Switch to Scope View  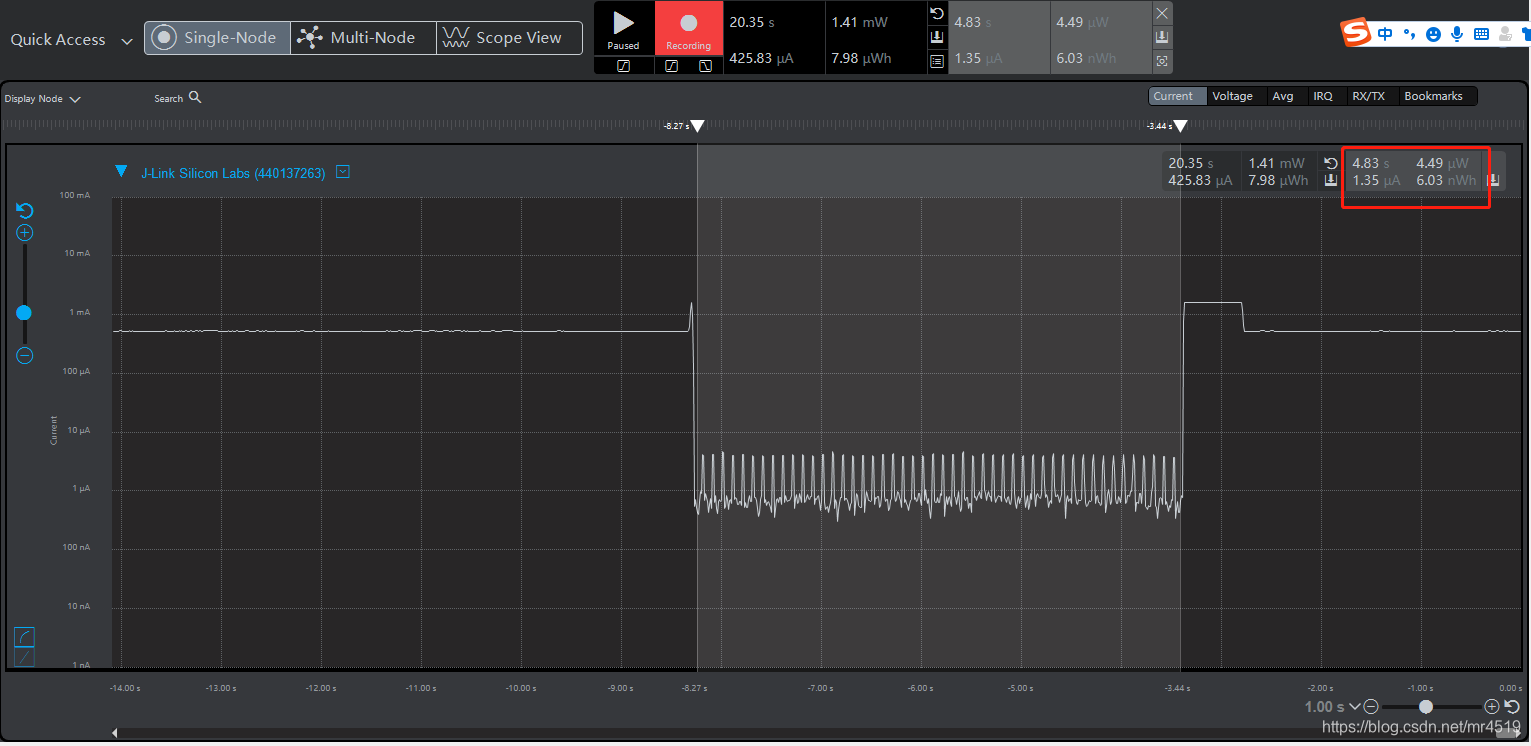pyautogui.click(x=510, y=38)
